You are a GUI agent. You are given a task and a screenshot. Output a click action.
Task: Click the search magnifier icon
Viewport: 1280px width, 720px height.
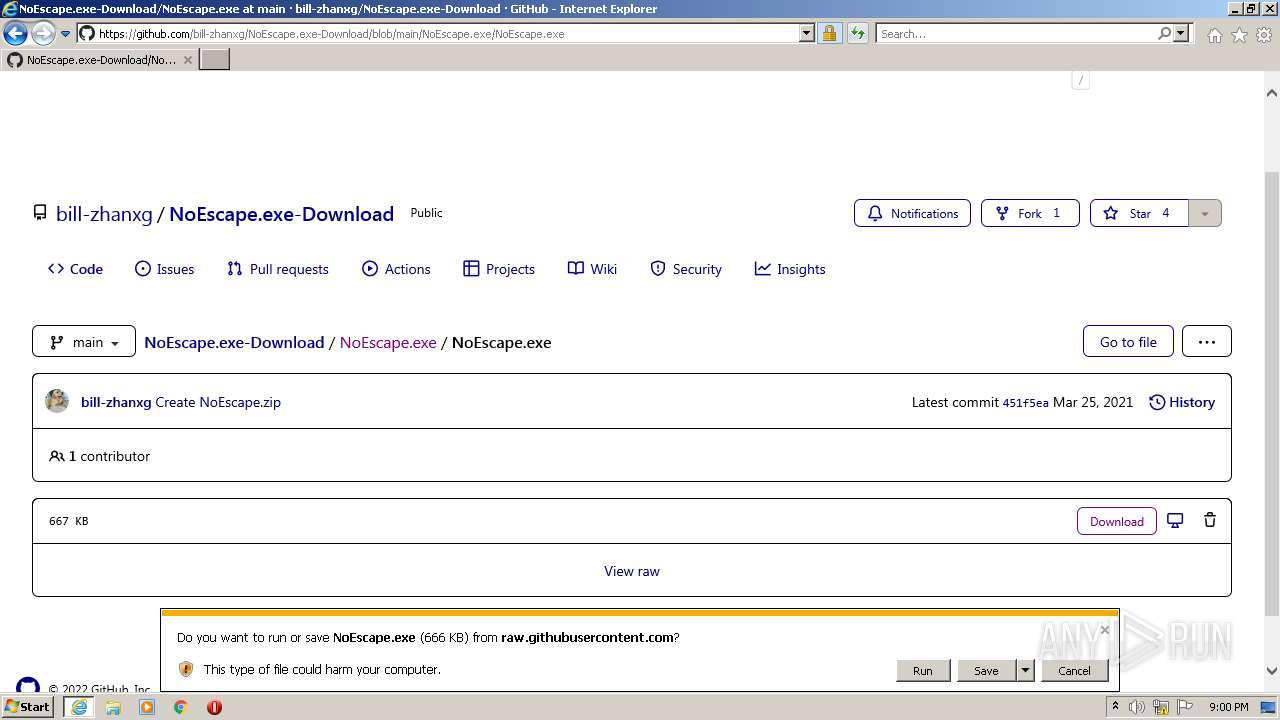[1164, 33]
